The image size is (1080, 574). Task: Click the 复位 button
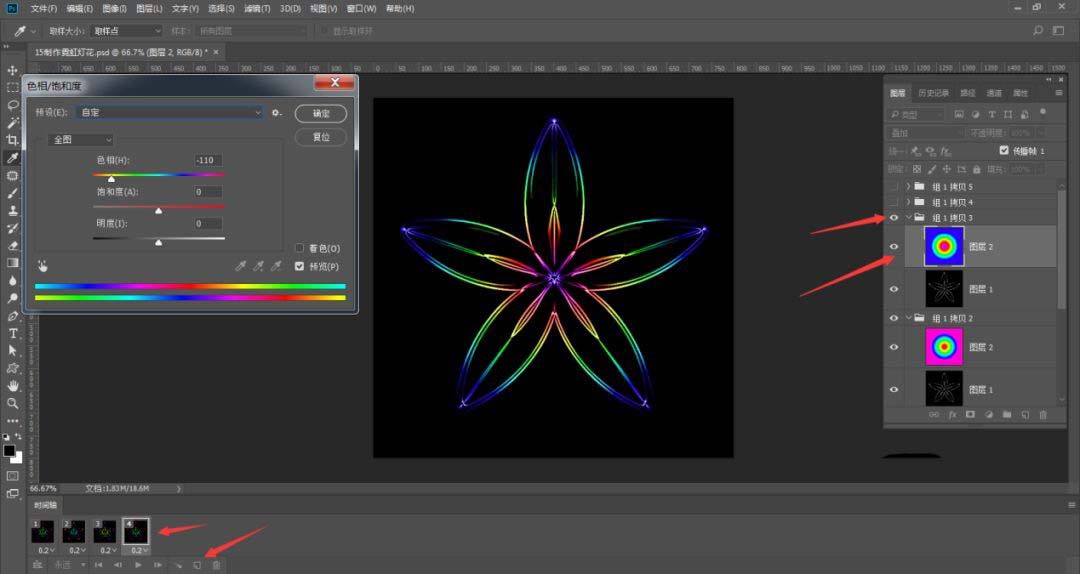[x=321, y=137]
